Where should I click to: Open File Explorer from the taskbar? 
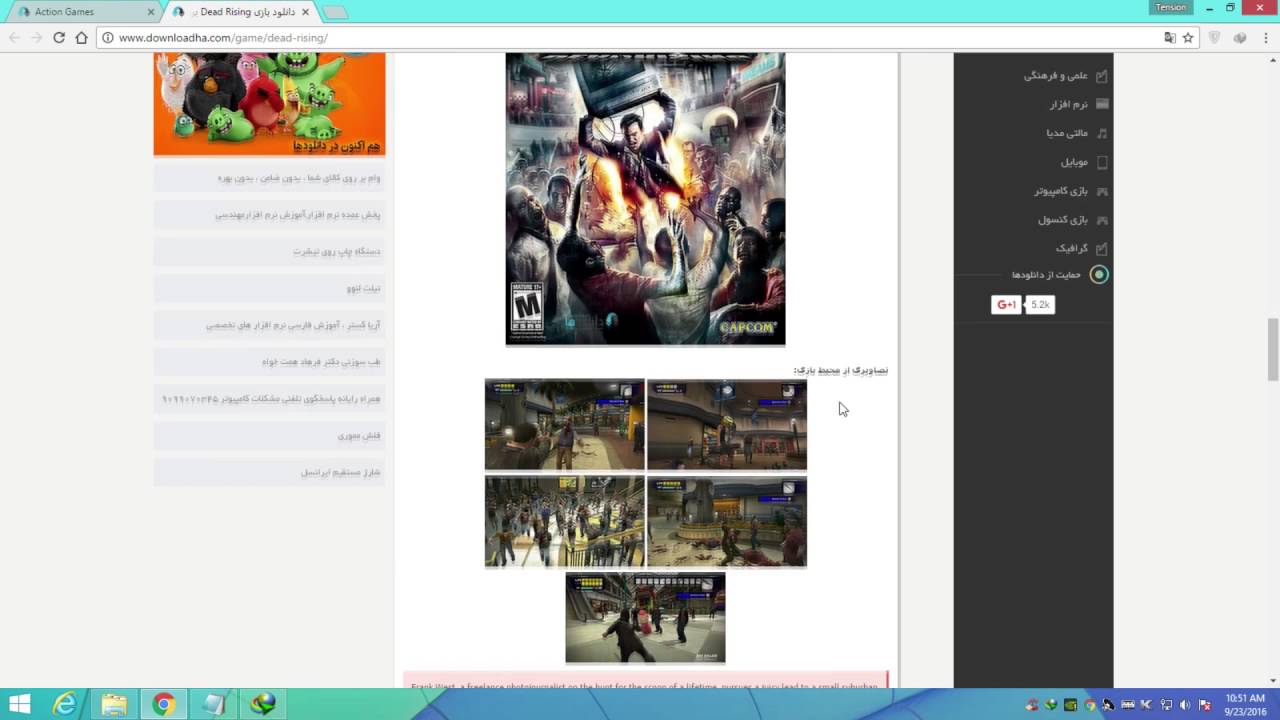click(x=114, y=704)
